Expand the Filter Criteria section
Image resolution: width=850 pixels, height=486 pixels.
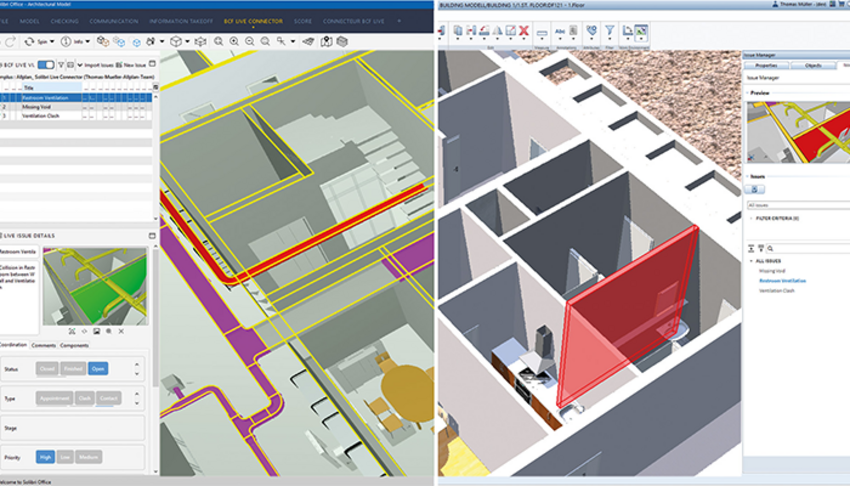pyautogui.click(x=749, y=218)
